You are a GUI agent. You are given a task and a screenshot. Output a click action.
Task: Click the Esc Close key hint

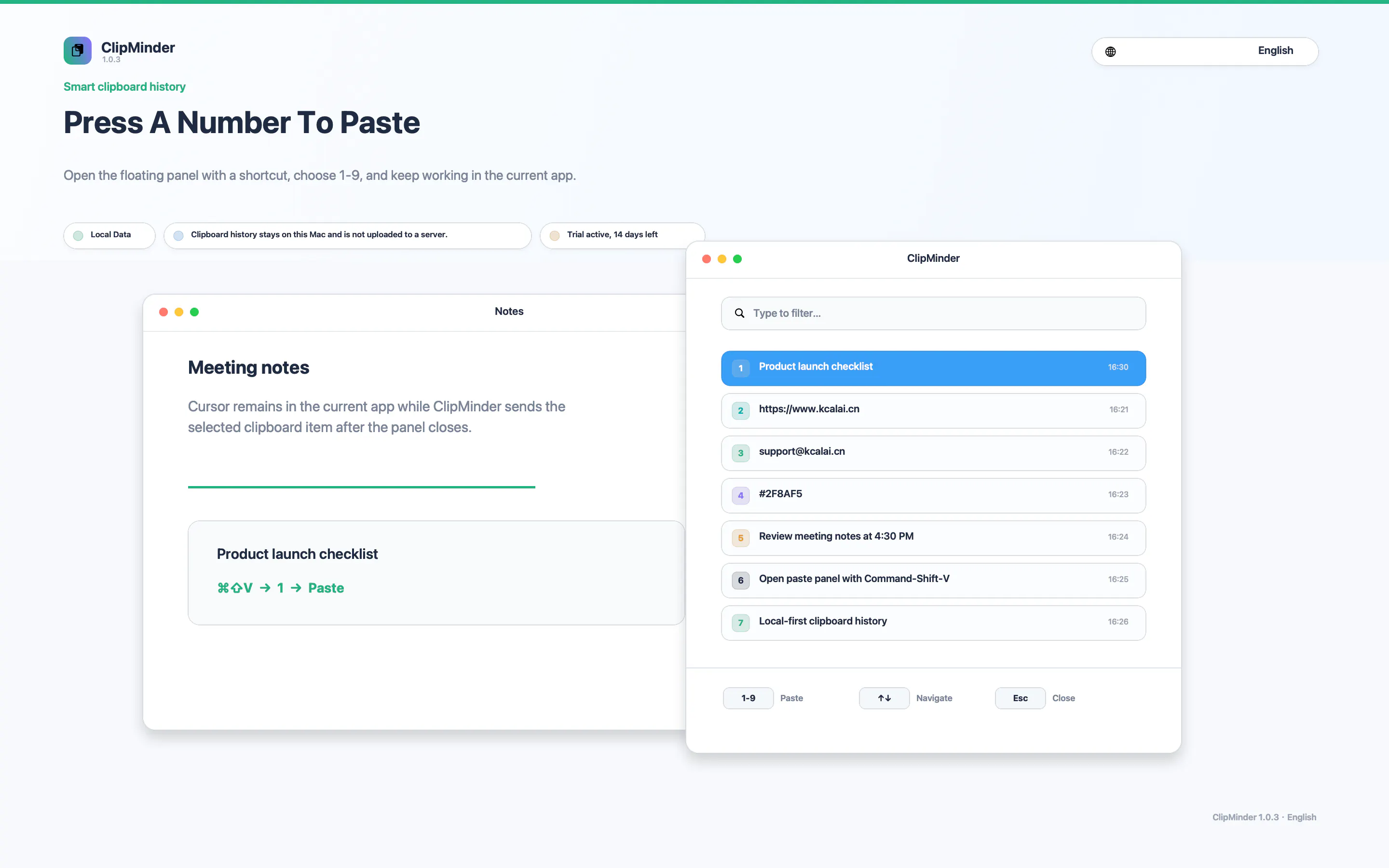coord(1020,698)
